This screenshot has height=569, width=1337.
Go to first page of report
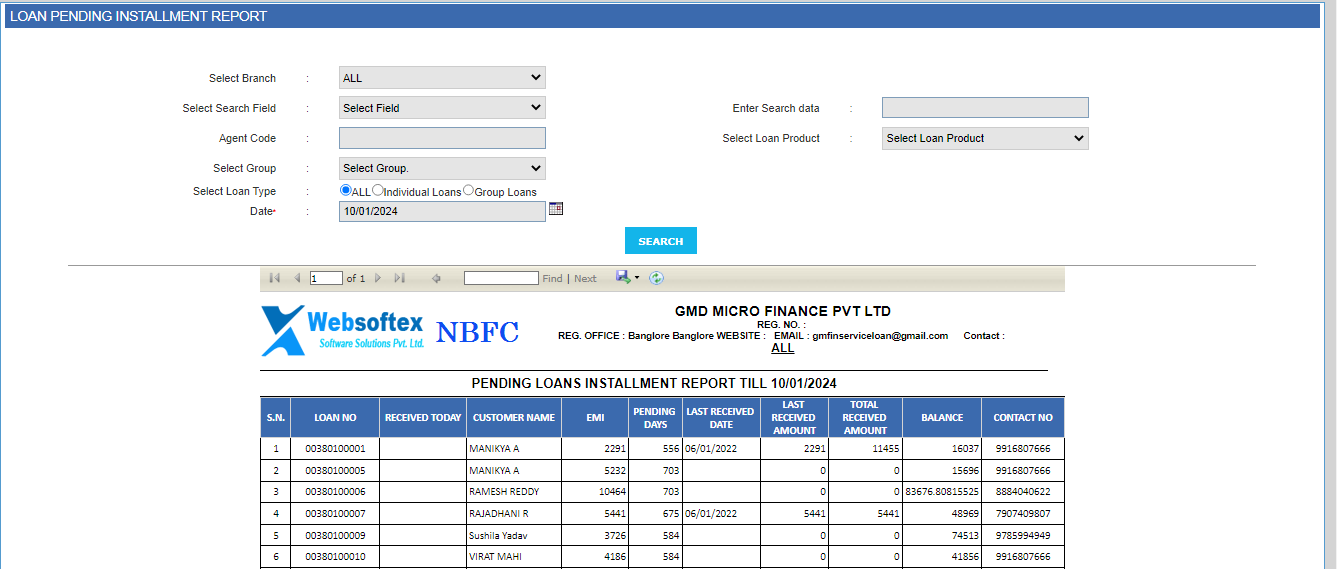(275, 278)
